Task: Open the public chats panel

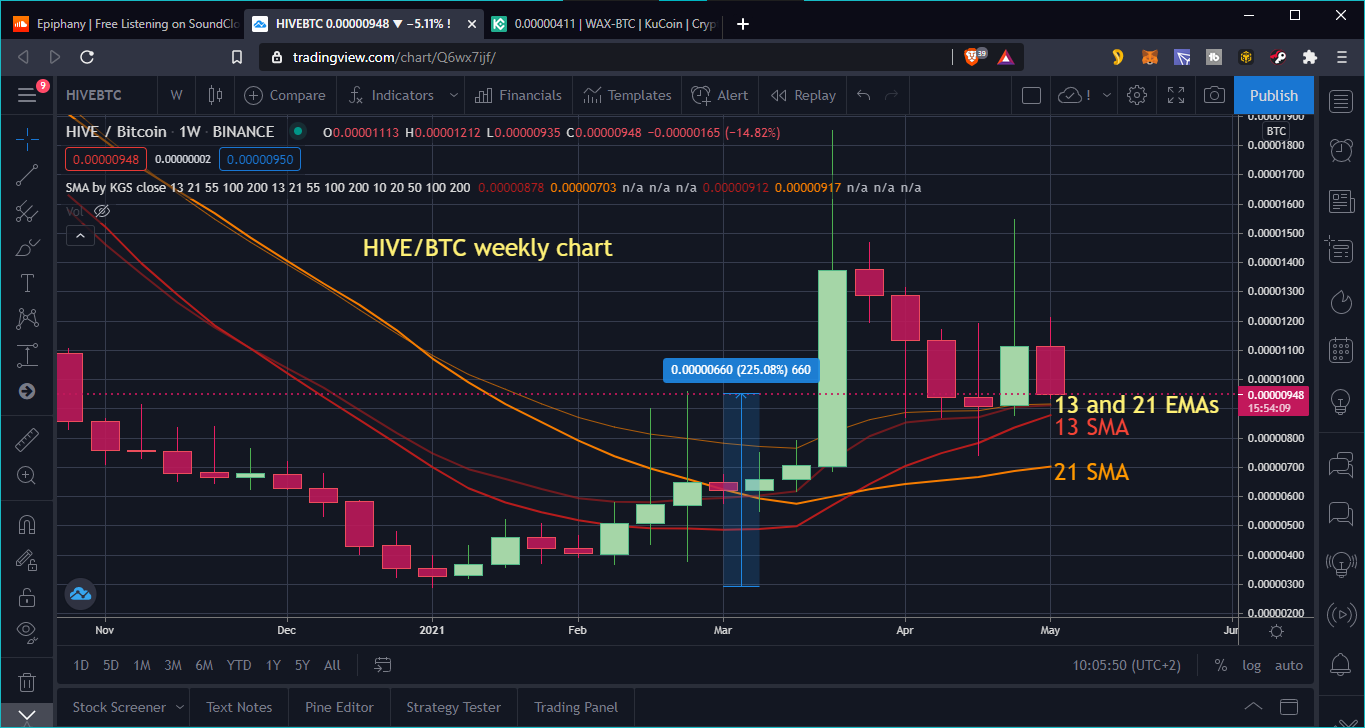Action: 1340,464
